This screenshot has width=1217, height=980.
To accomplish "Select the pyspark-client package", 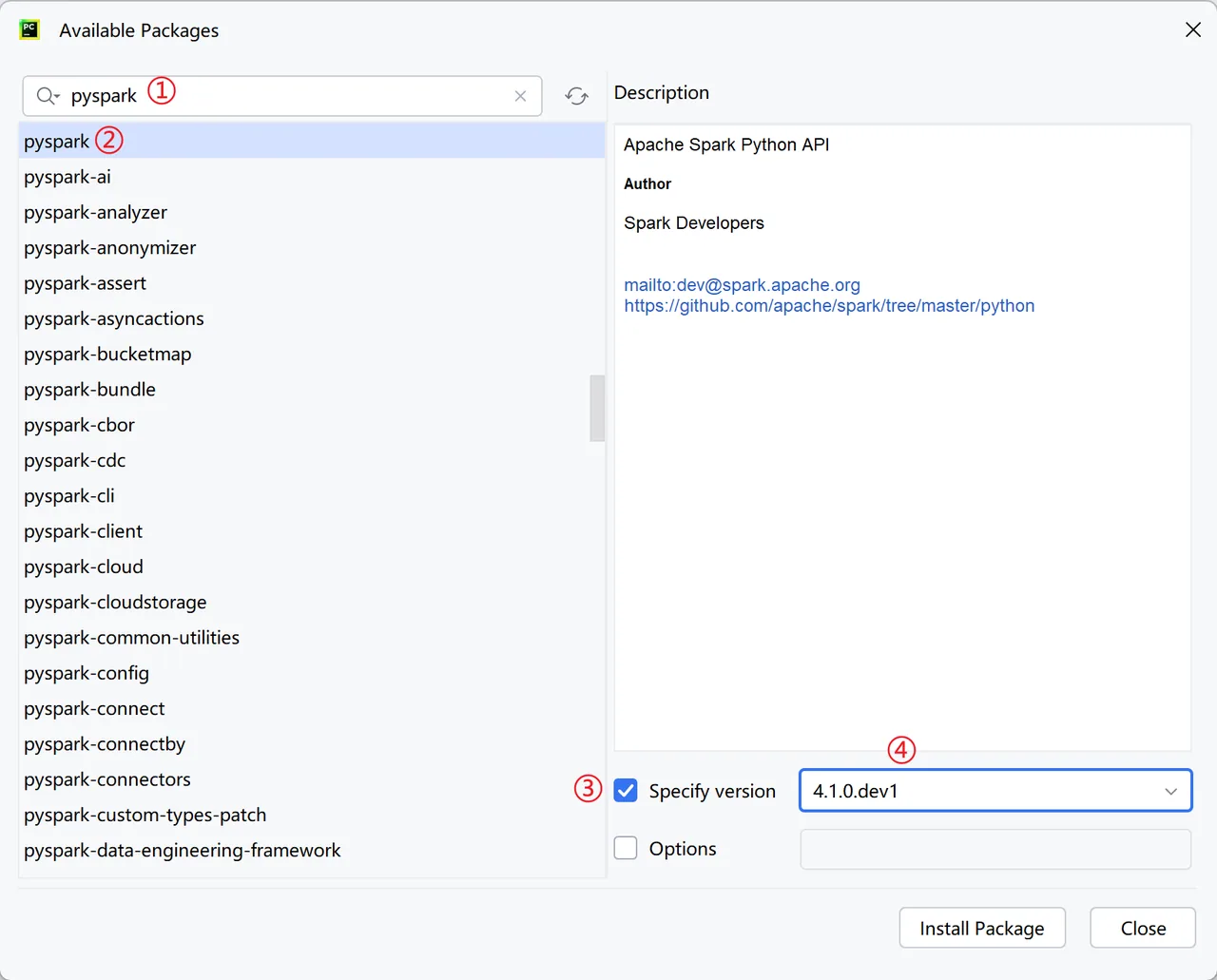I will 312,531.
